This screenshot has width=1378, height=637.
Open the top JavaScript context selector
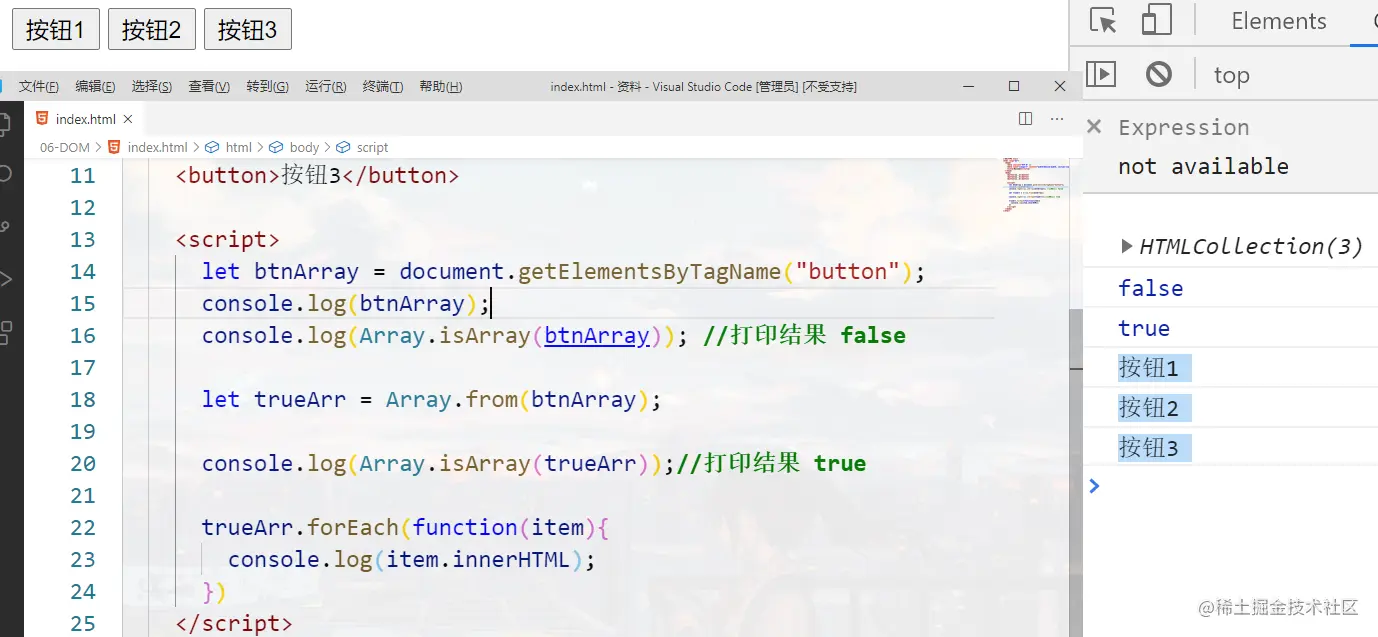click(x=1232, y=75)
